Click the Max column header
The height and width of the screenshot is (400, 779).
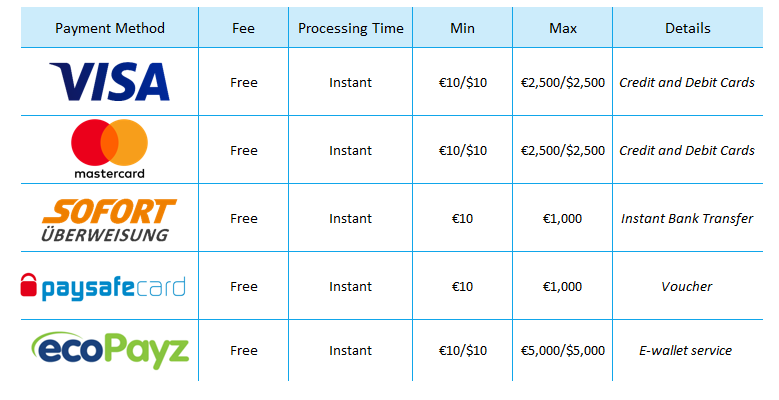tap(563, 28)
